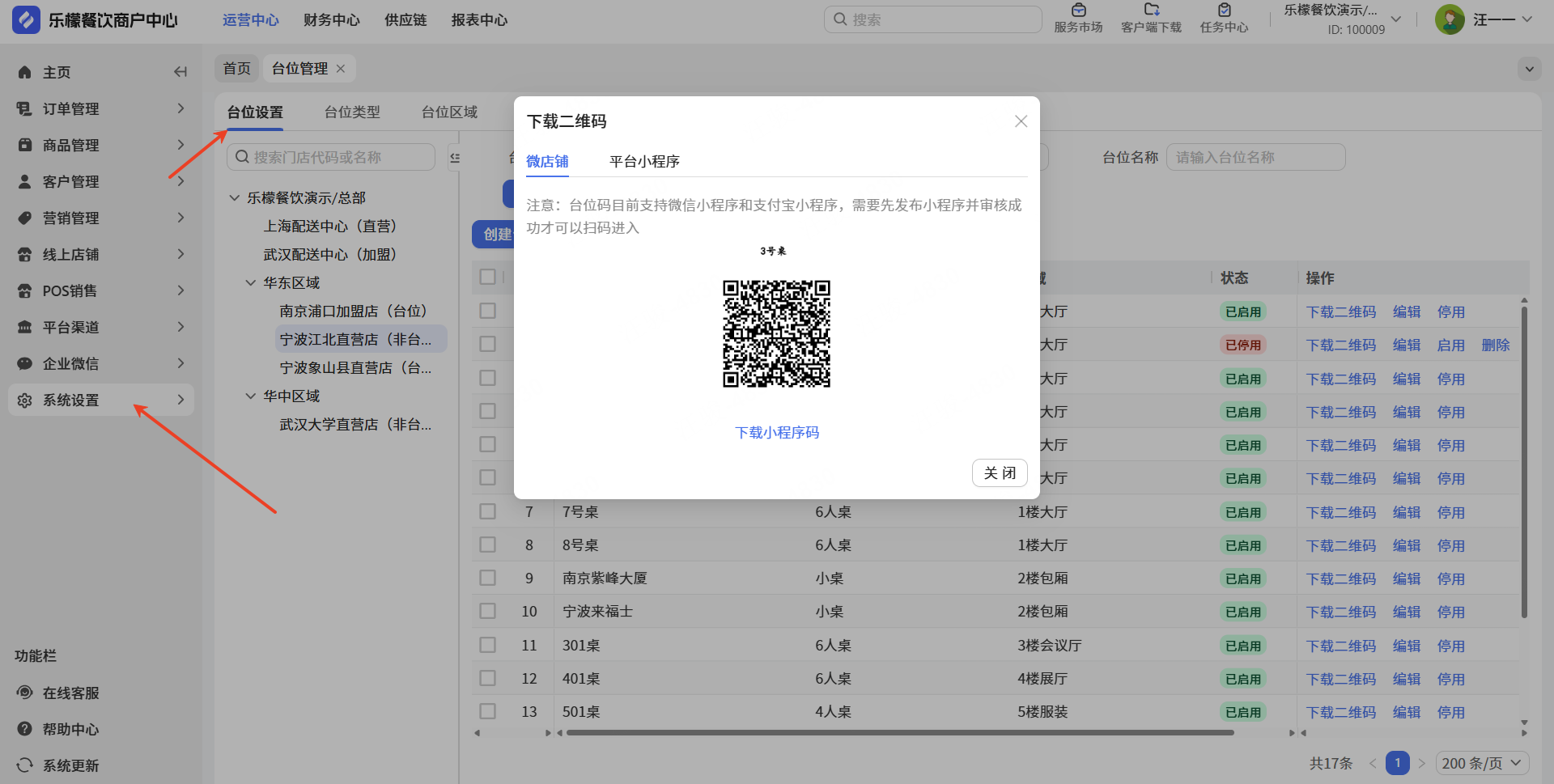The width and height of the screenshot is (1554, 784).
Task: Check the checkbox for row 7号桌
Action: click(x=487, y=511)
